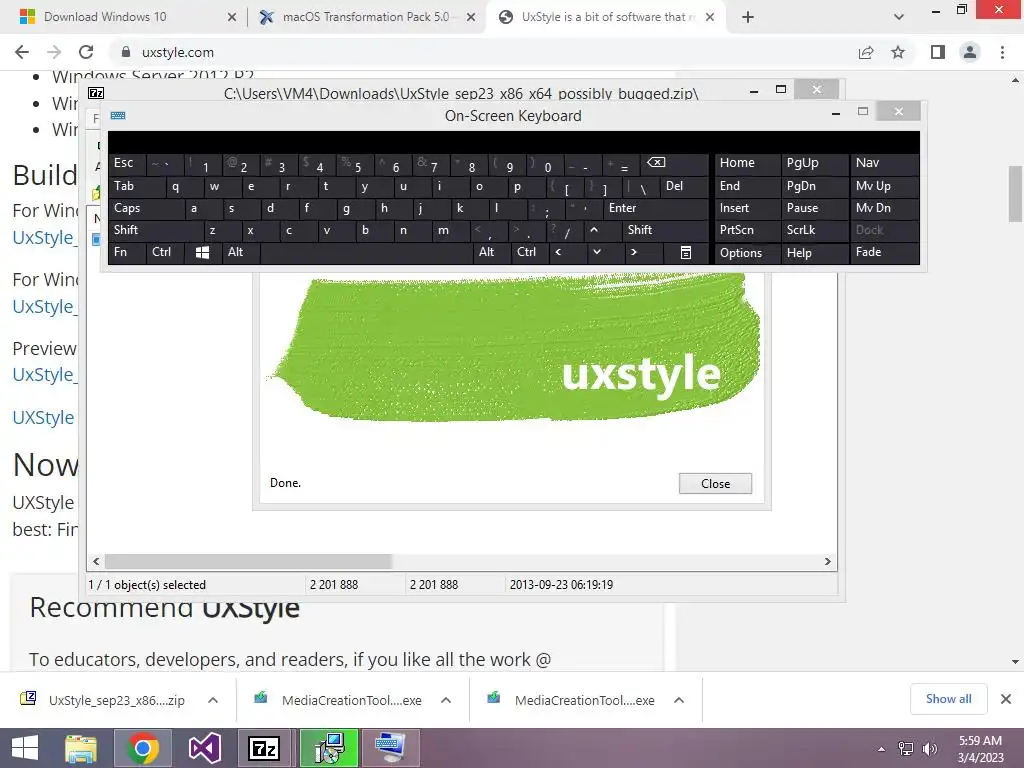Click Help key on On-Screen Keyboard
1024x768 pixels.
814,252
